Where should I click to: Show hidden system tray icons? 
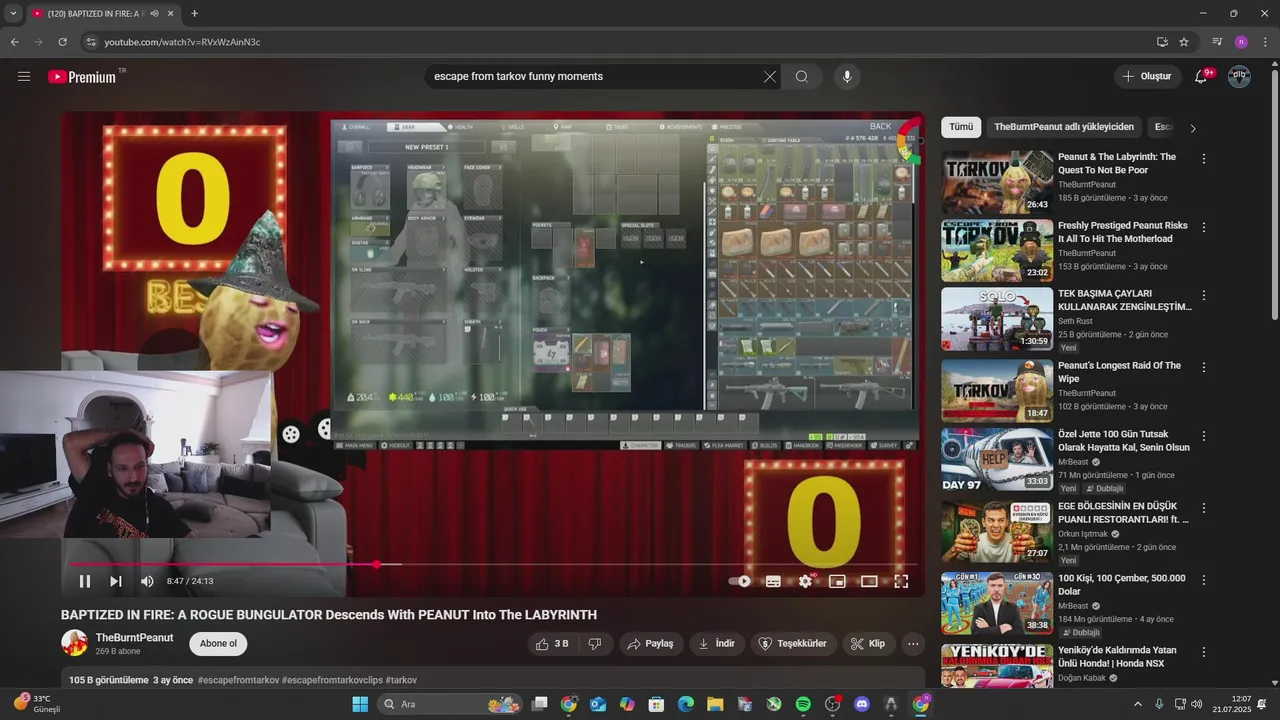[x=1137, y=704]
